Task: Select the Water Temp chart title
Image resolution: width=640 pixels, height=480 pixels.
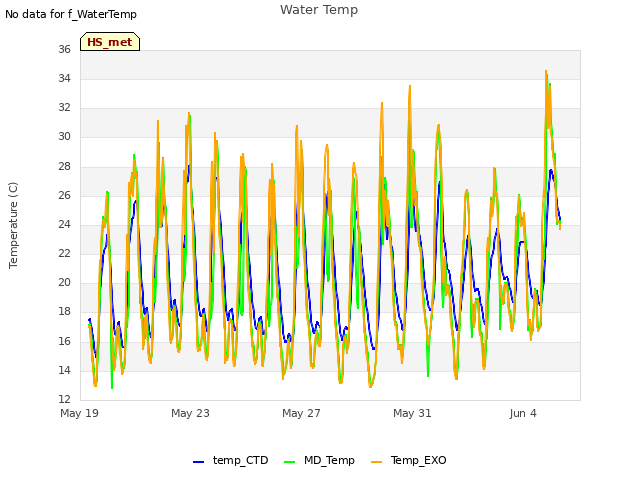Action: (319, 10)
